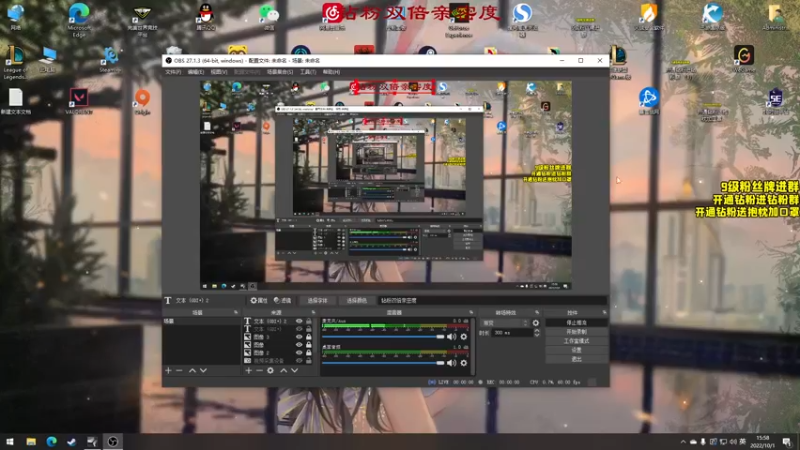Viewport: 800px width, 450px height.
Task: Decrease transition duration with the down stepper
Action: [537, 335]
